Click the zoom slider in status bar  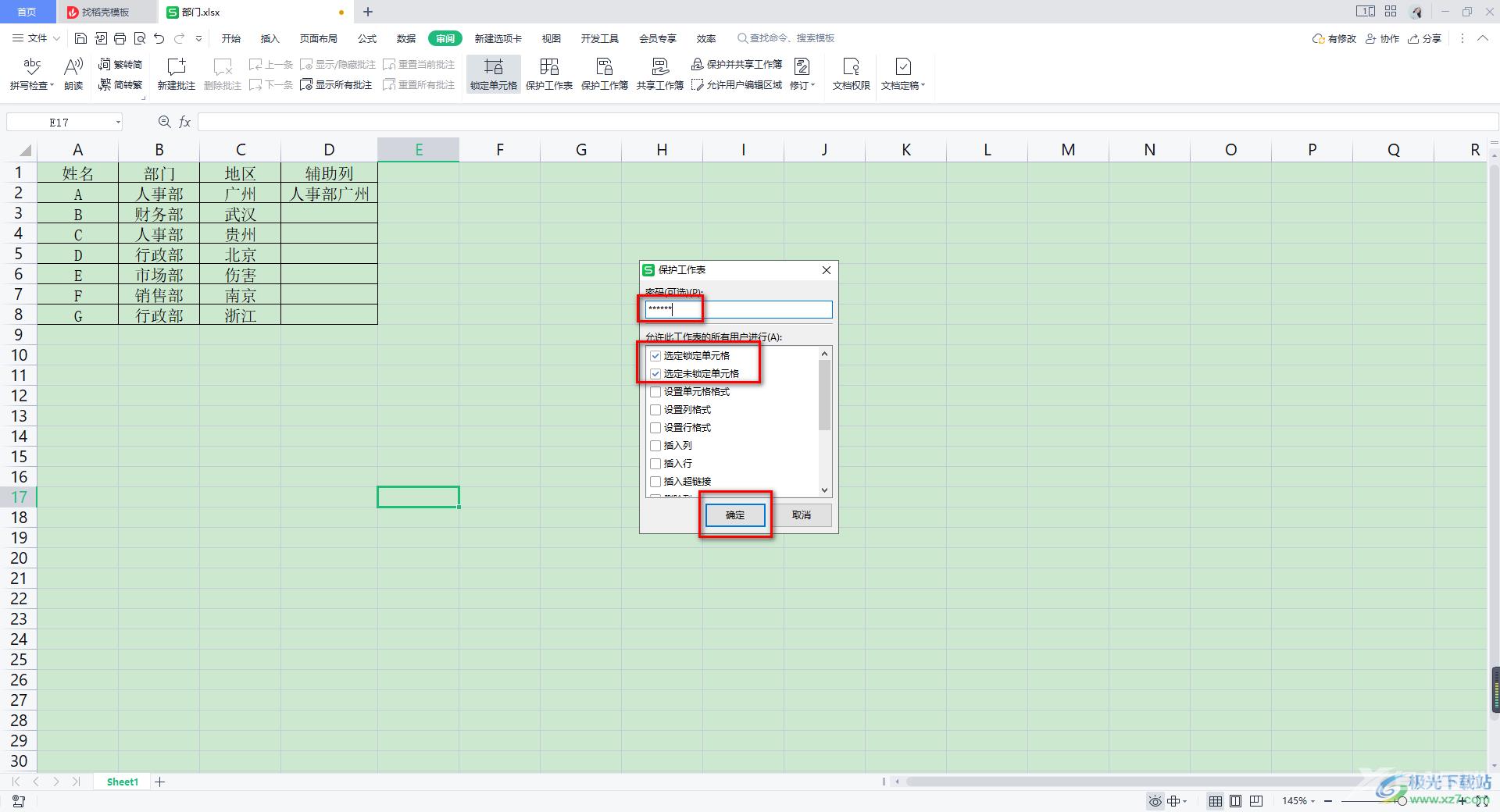click(1401, 801)
